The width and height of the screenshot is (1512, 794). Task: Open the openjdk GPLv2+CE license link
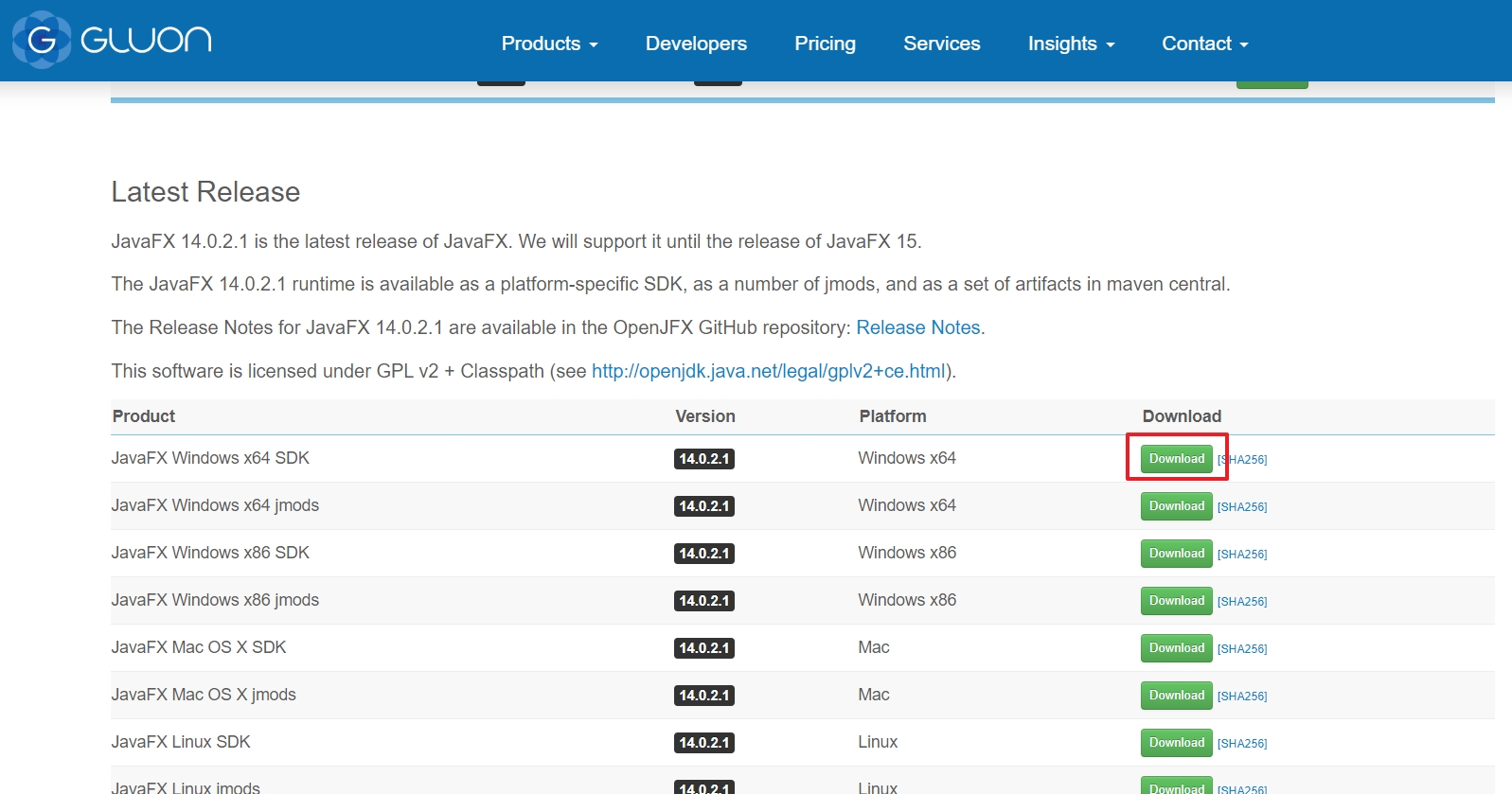769,371
